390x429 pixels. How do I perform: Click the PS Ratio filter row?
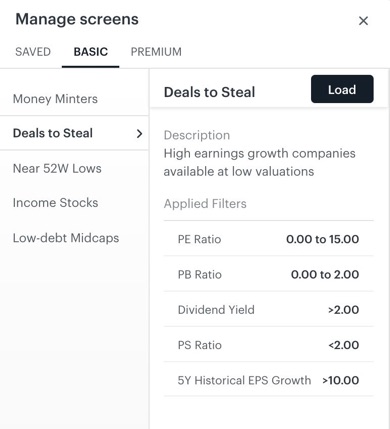click(268, 345)
